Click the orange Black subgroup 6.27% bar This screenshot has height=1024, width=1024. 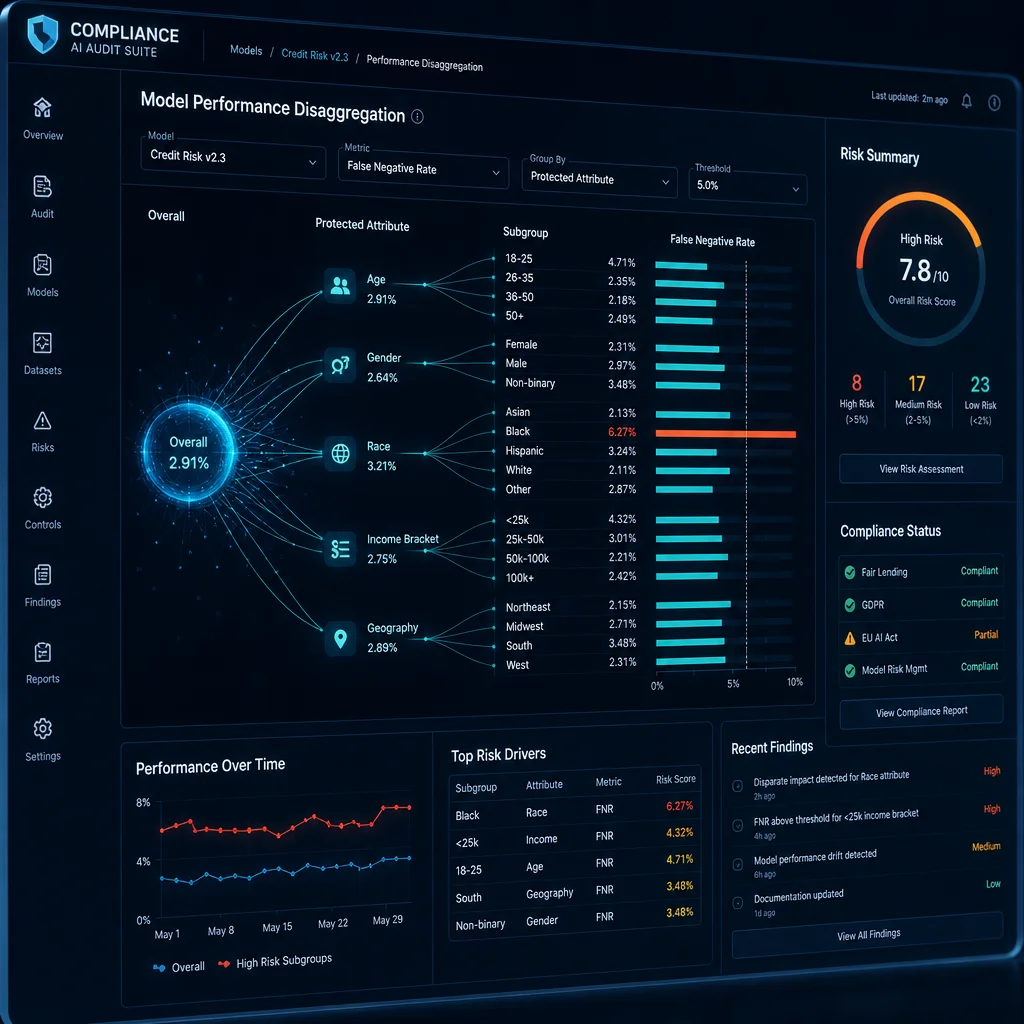(x=726, y=434)
